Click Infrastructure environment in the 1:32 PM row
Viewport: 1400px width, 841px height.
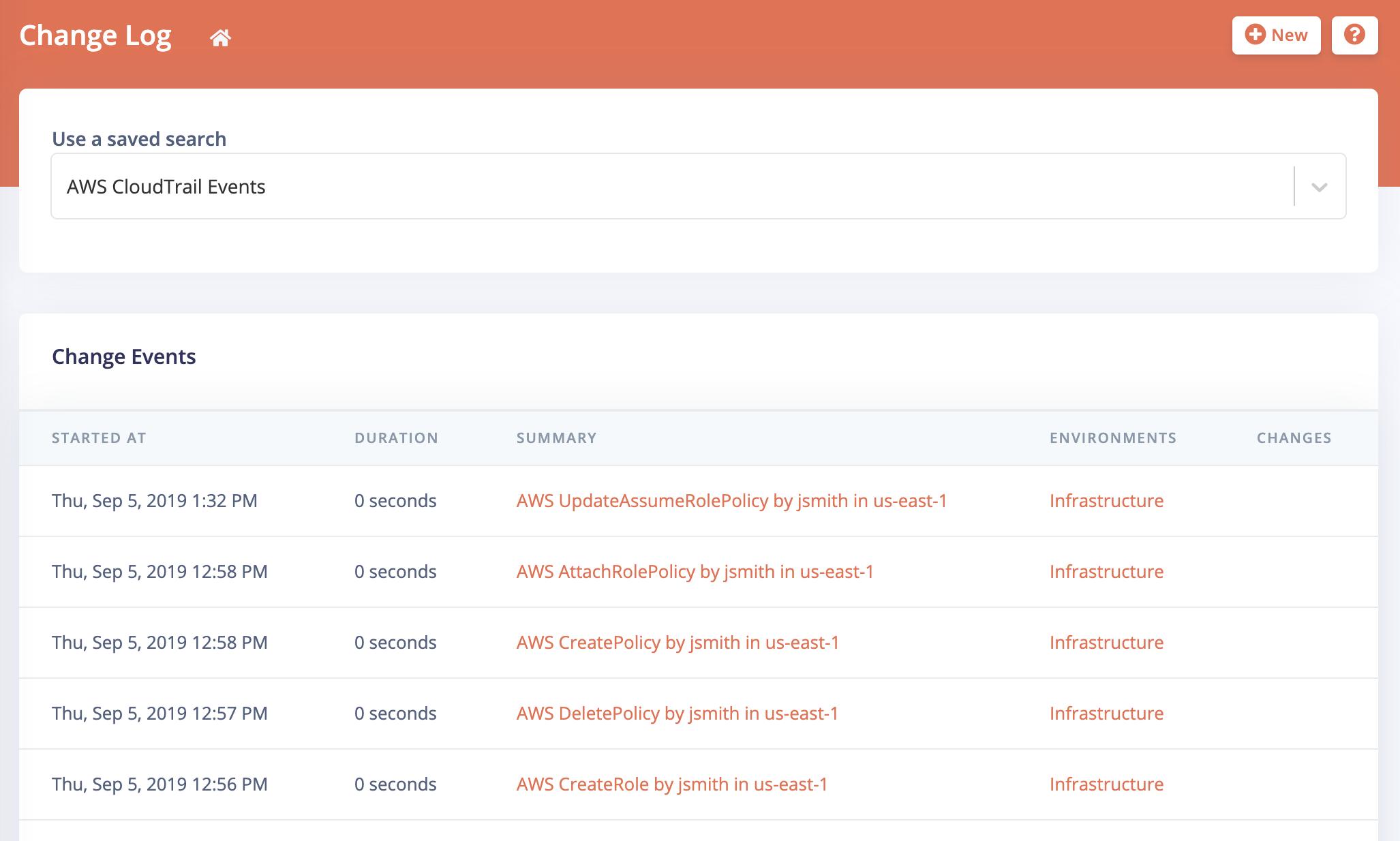coord(1106,501)
